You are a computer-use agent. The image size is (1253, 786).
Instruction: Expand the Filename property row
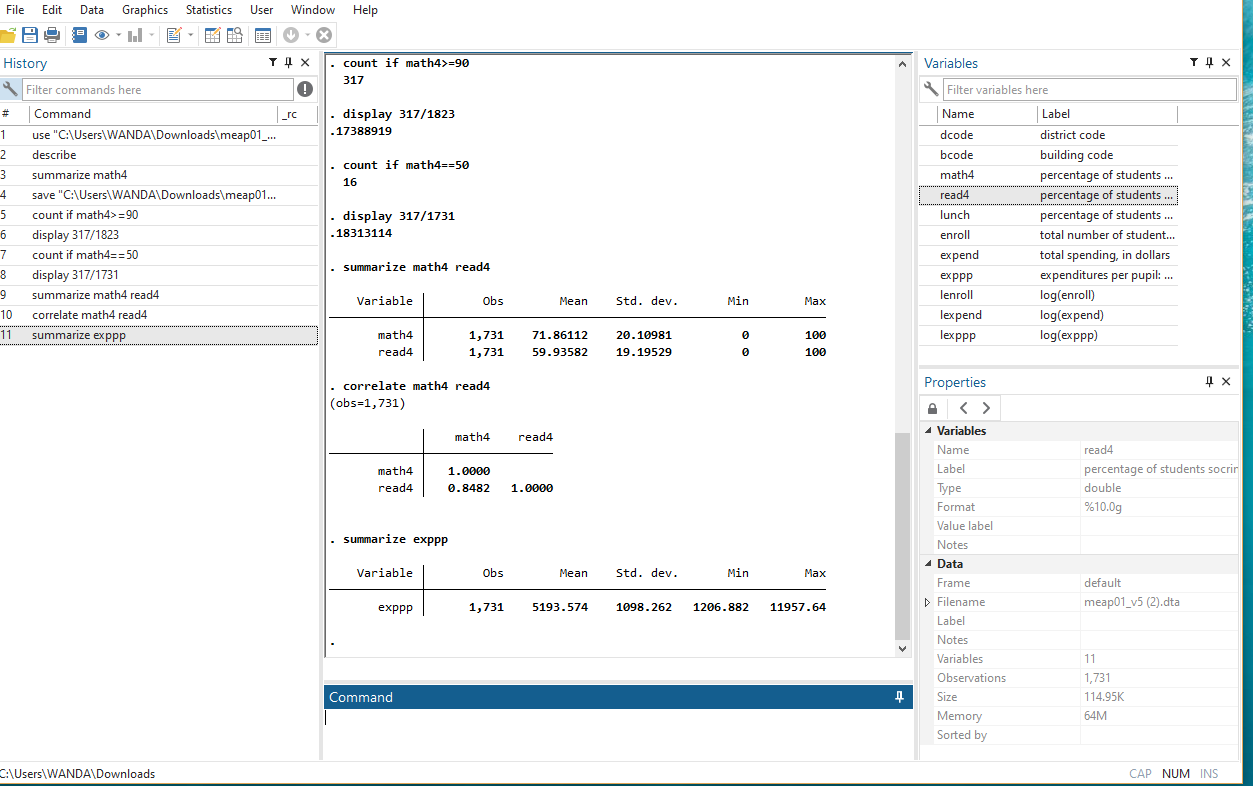click(928, 602)
